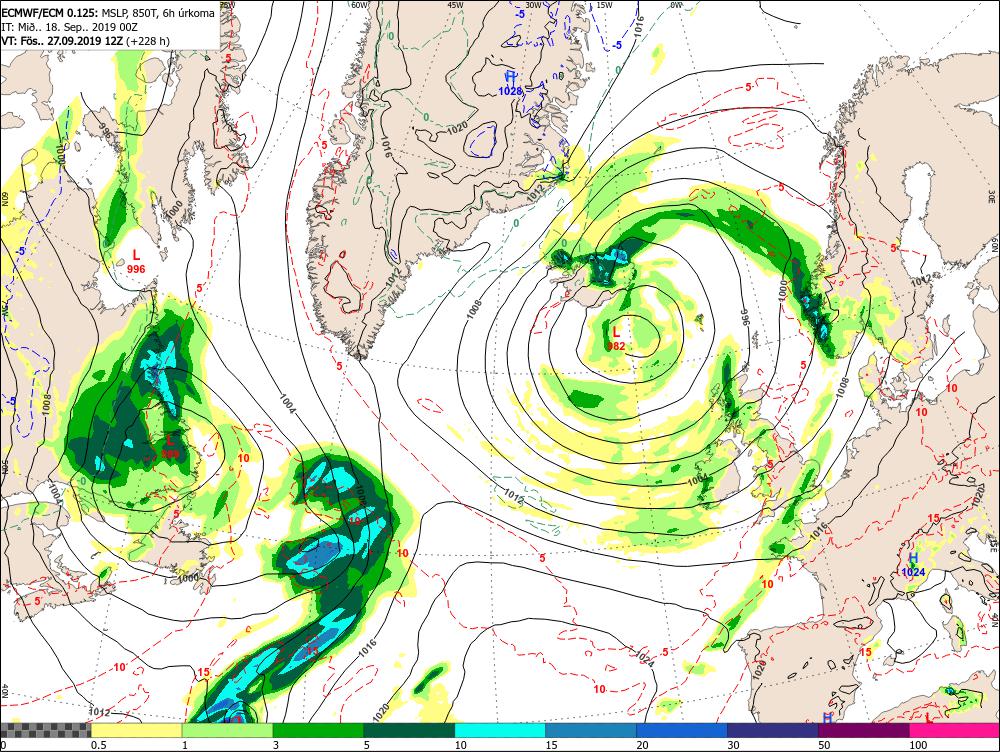Click the red '982' low-pressure label
Image resolution: width=1000 pixels, height=752 pixels.
616,346
